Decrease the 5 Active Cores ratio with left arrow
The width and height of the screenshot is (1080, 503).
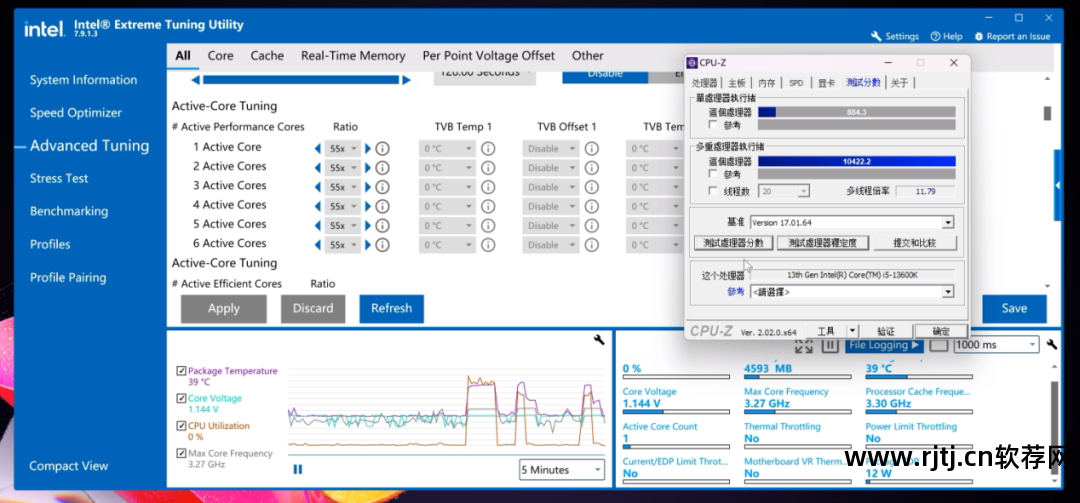[x=318, y=225]
